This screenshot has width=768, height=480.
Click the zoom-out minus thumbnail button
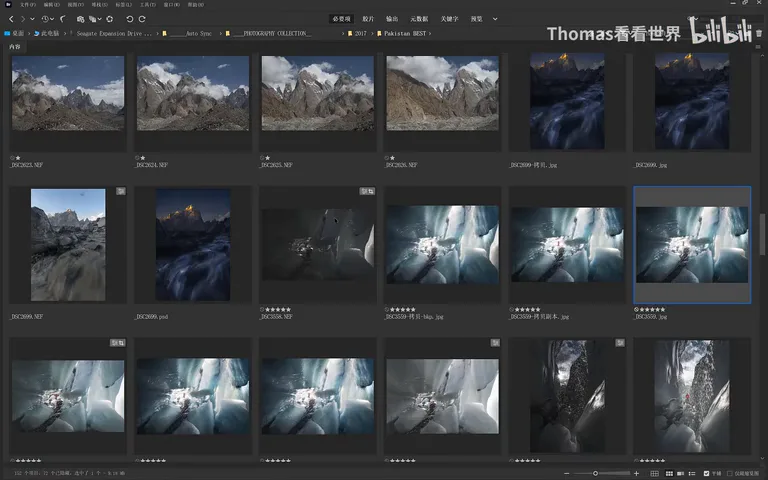(567, 473)
